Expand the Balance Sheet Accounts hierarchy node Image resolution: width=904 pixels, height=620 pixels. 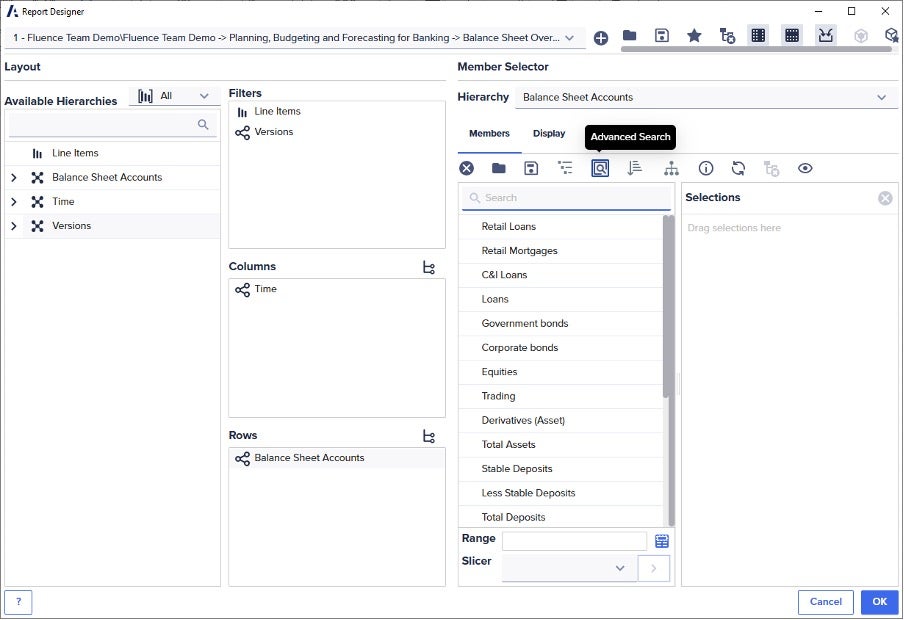click(14, 178)
